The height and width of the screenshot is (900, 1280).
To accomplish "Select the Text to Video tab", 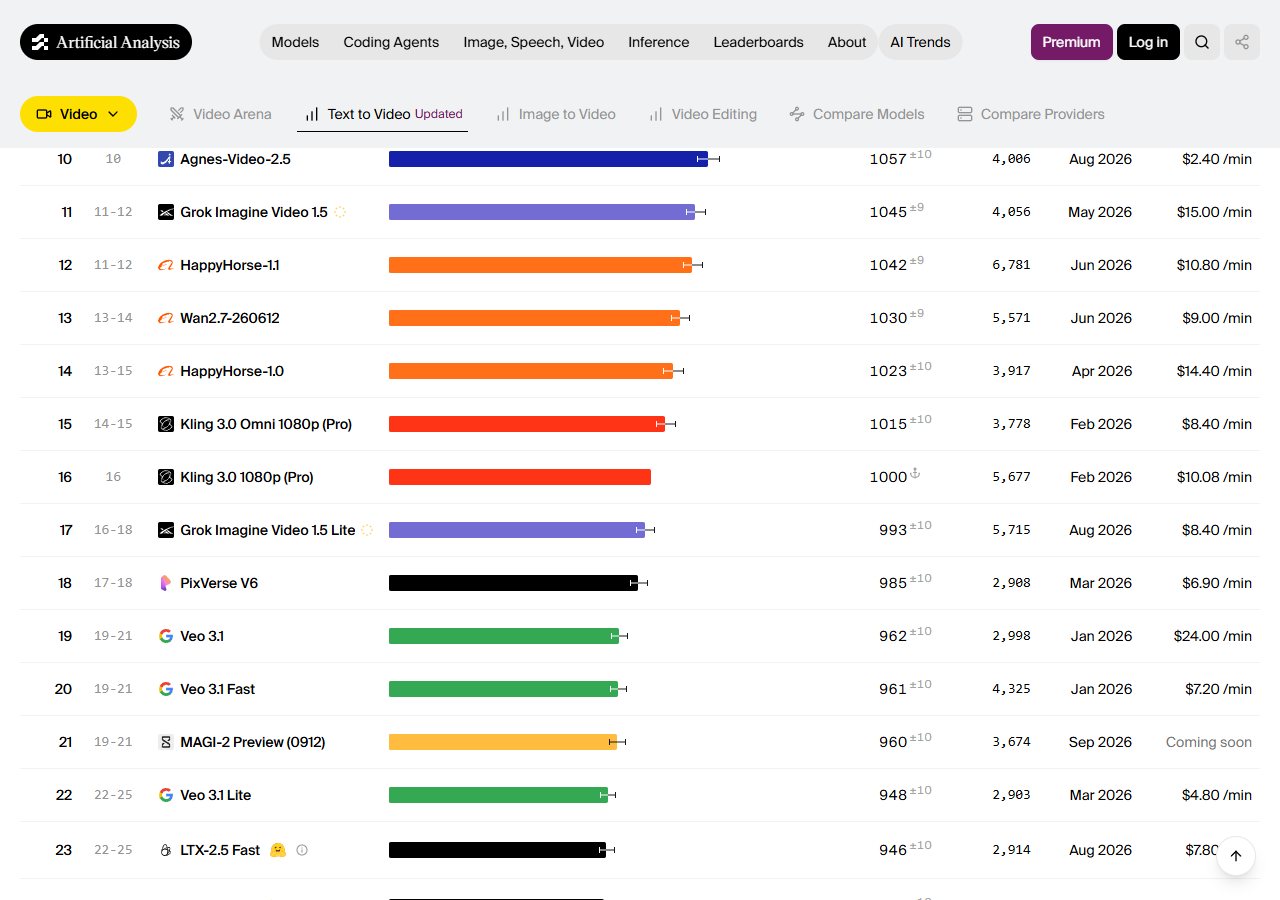I will (x=382, y=114).
